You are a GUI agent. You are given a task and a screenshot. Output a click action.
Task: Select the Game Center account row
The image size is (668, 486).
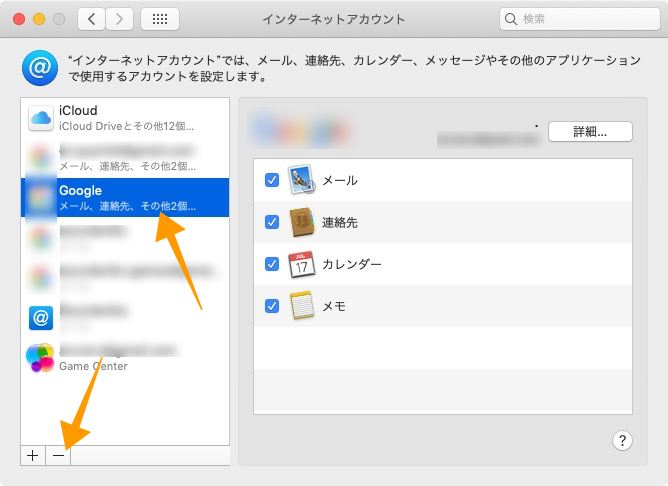pyautogui.click(x=125, y=358)
